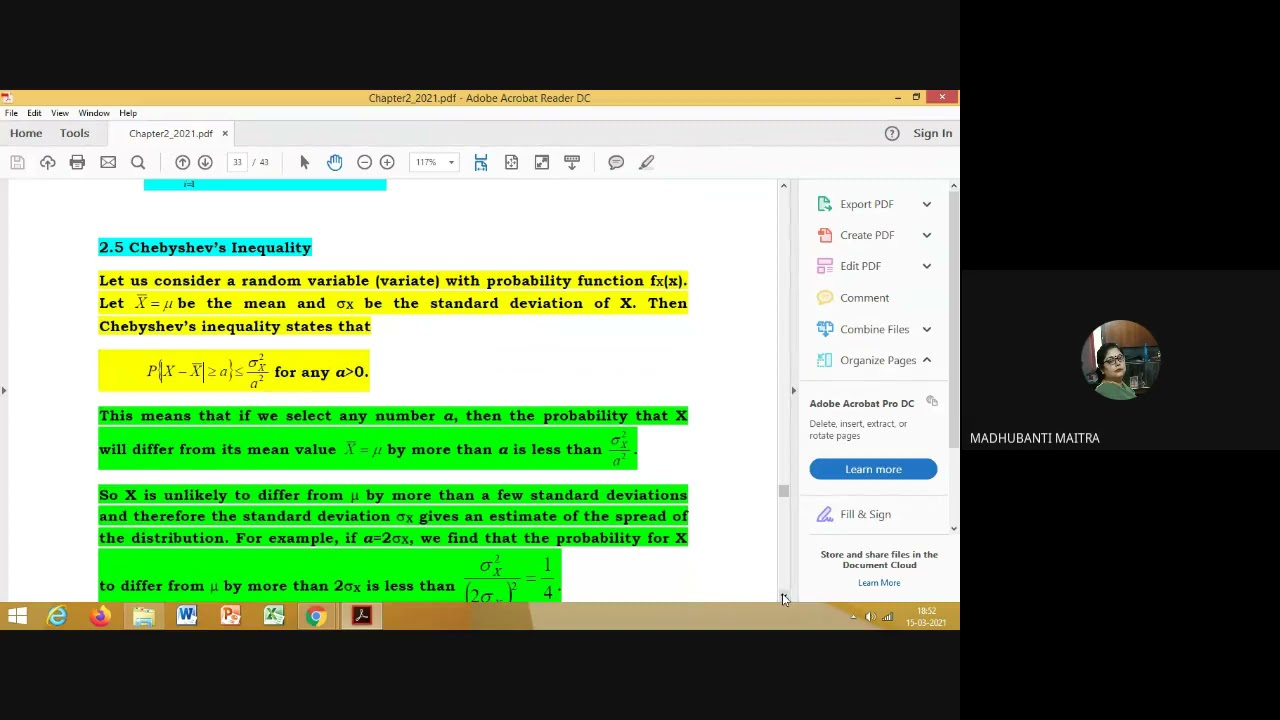Switch to the Home tab
Image resolution: width=1280 pixels, height=720 pixels.
click(26, 133)
